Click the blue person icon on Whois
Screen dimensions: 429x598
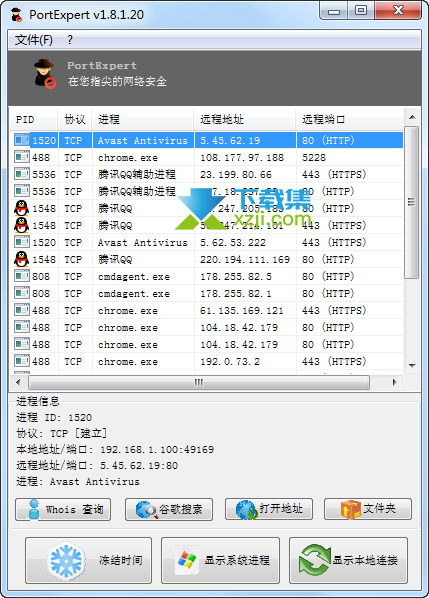point(34,509)
